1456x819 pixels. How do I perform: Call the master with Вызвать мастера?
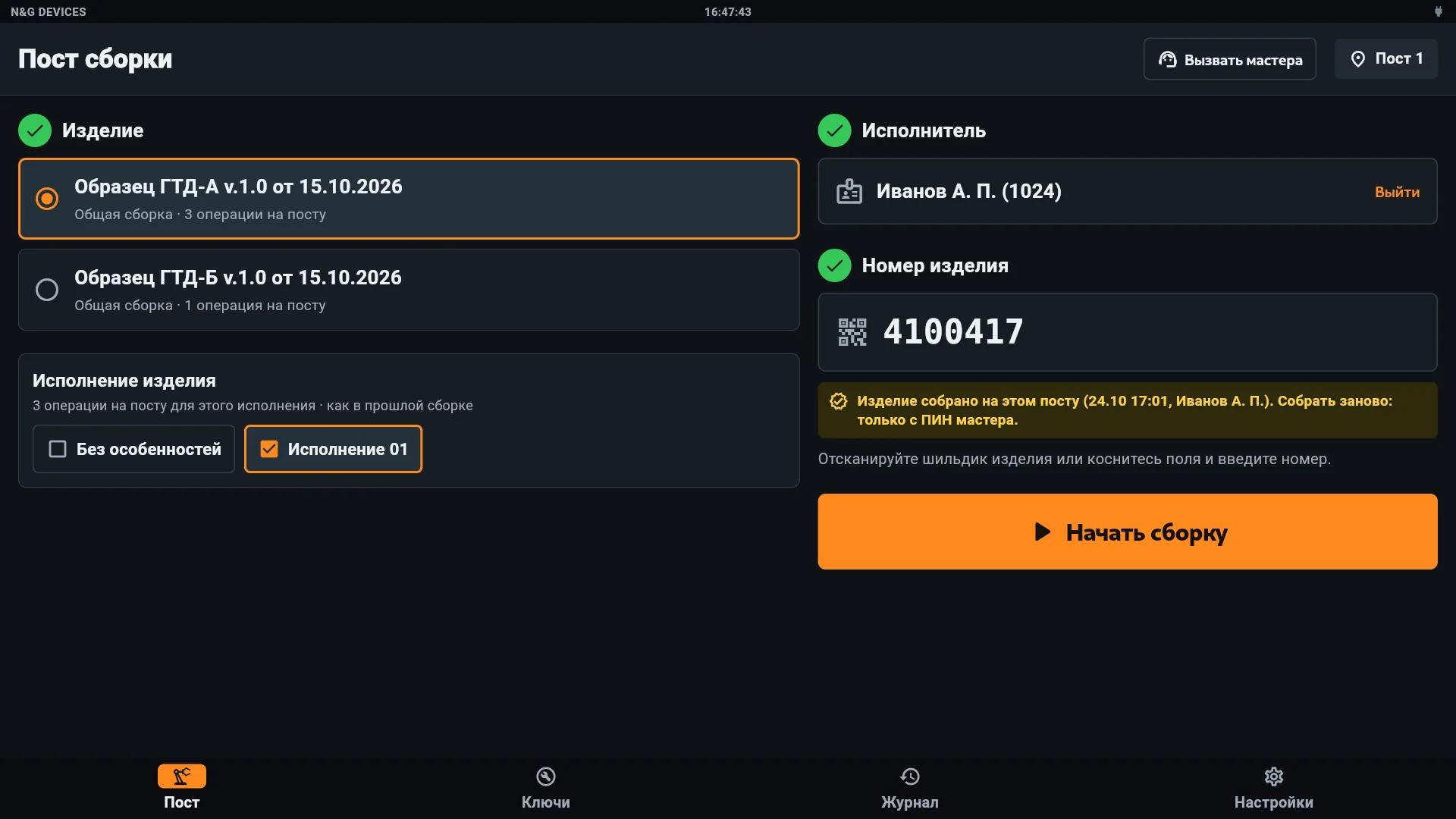tap(1230, 59)
